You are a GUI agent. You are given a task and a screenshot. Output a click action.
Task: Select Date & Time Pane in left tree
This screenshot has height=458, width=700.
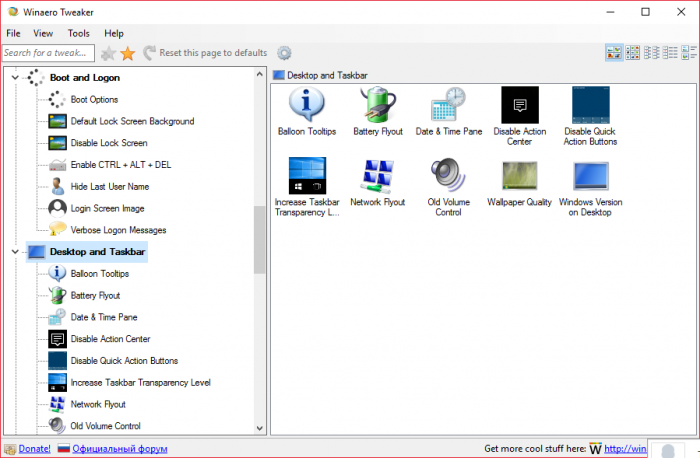click(104, 317)
